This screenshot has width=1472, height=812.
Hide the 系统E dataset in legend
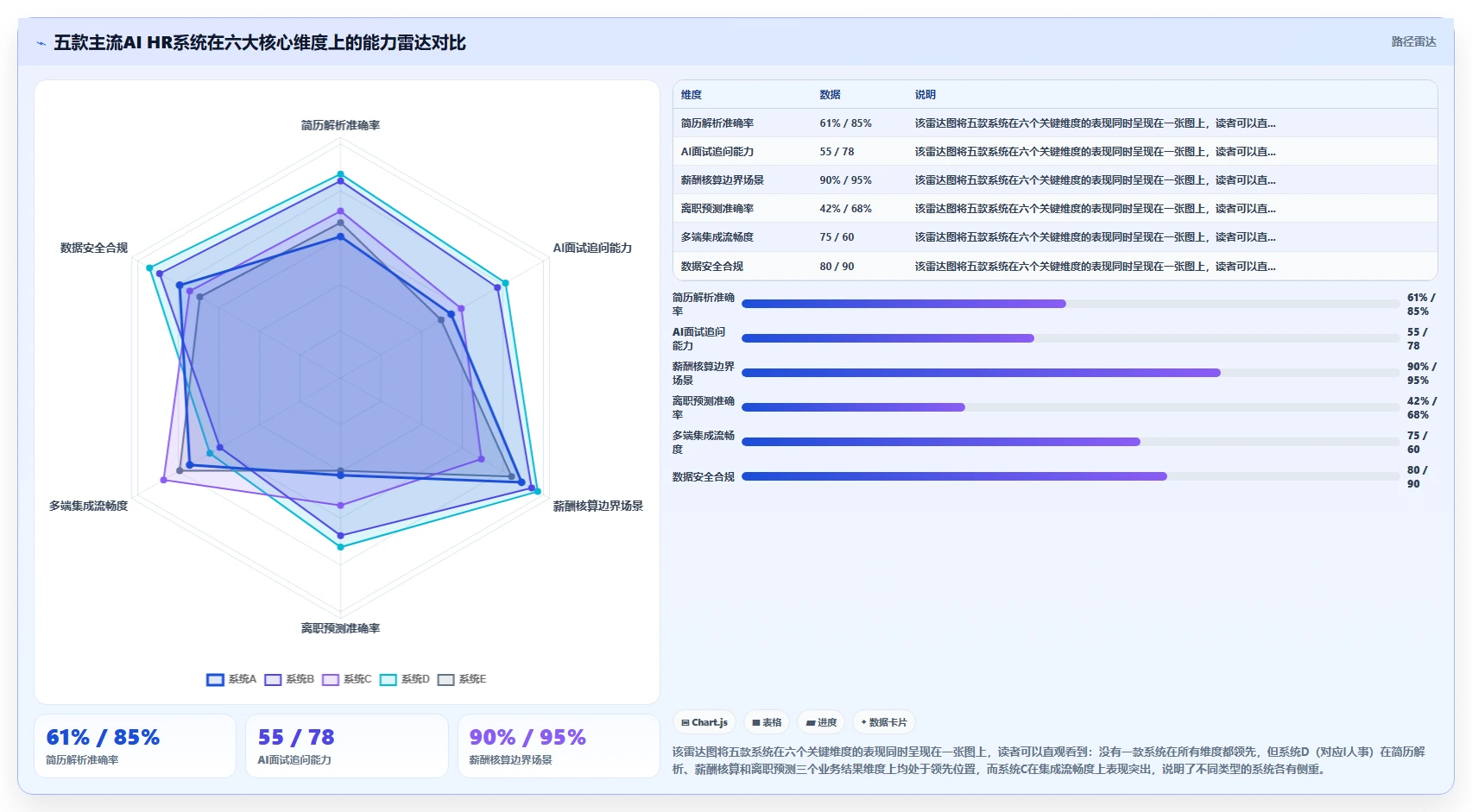pyautogui.click(x=462, y=680)
